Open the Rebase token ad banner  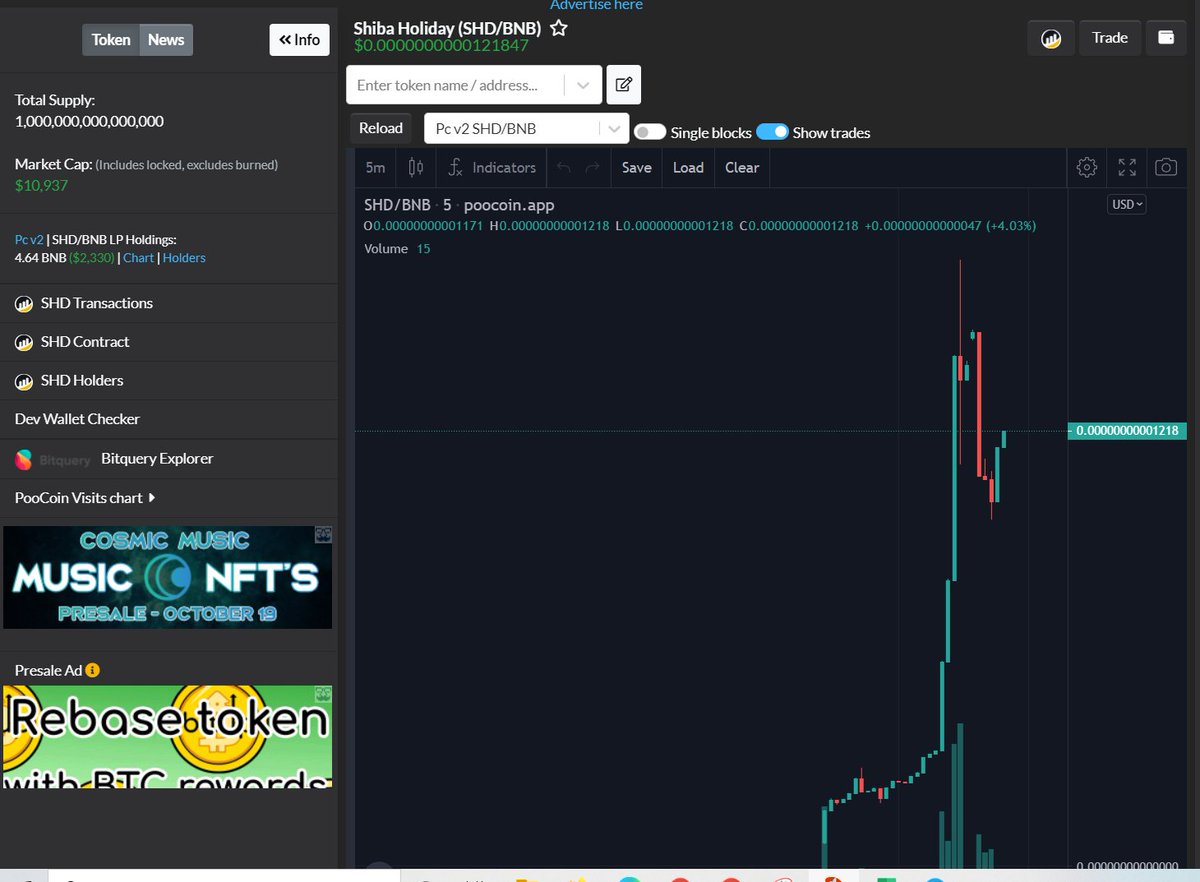pyautogui.click(x=167, y=737)
